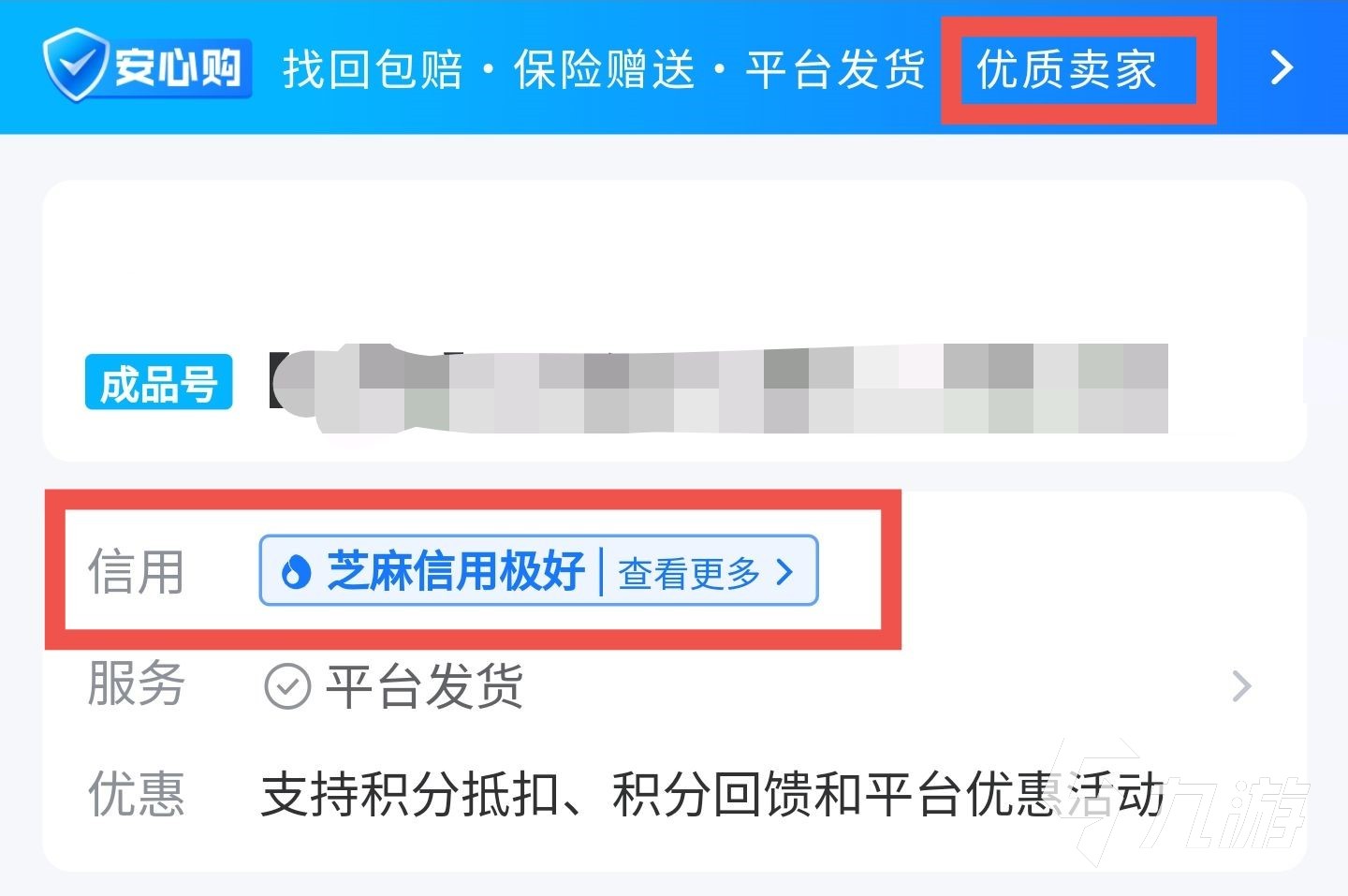Expand the chevron next to 查看更多
The image size is (1348, 896).
tap(784, 572)
